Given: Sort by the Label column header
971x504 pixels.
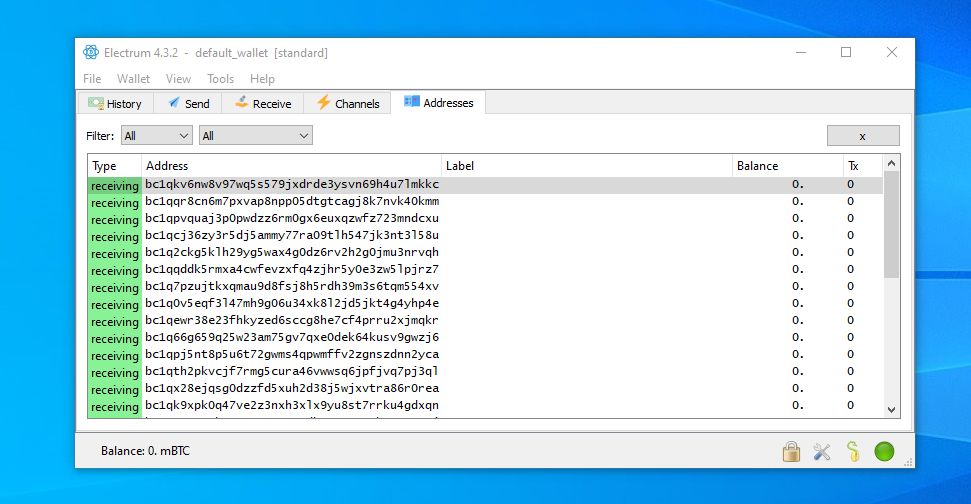Looking at the screenshot, I should [x=587, y=166].
